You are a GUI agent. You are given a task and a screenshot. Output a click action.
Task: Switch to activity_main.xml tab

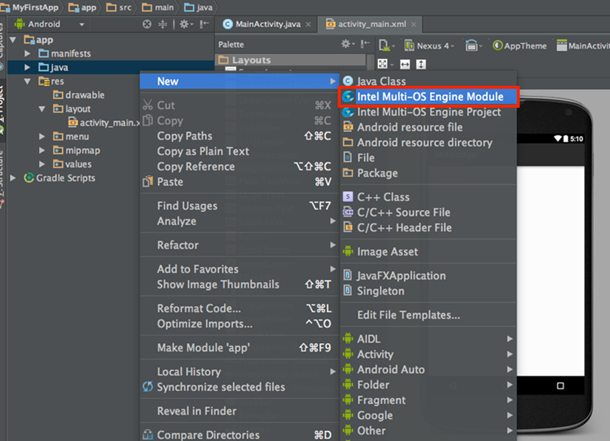point(372,24)
